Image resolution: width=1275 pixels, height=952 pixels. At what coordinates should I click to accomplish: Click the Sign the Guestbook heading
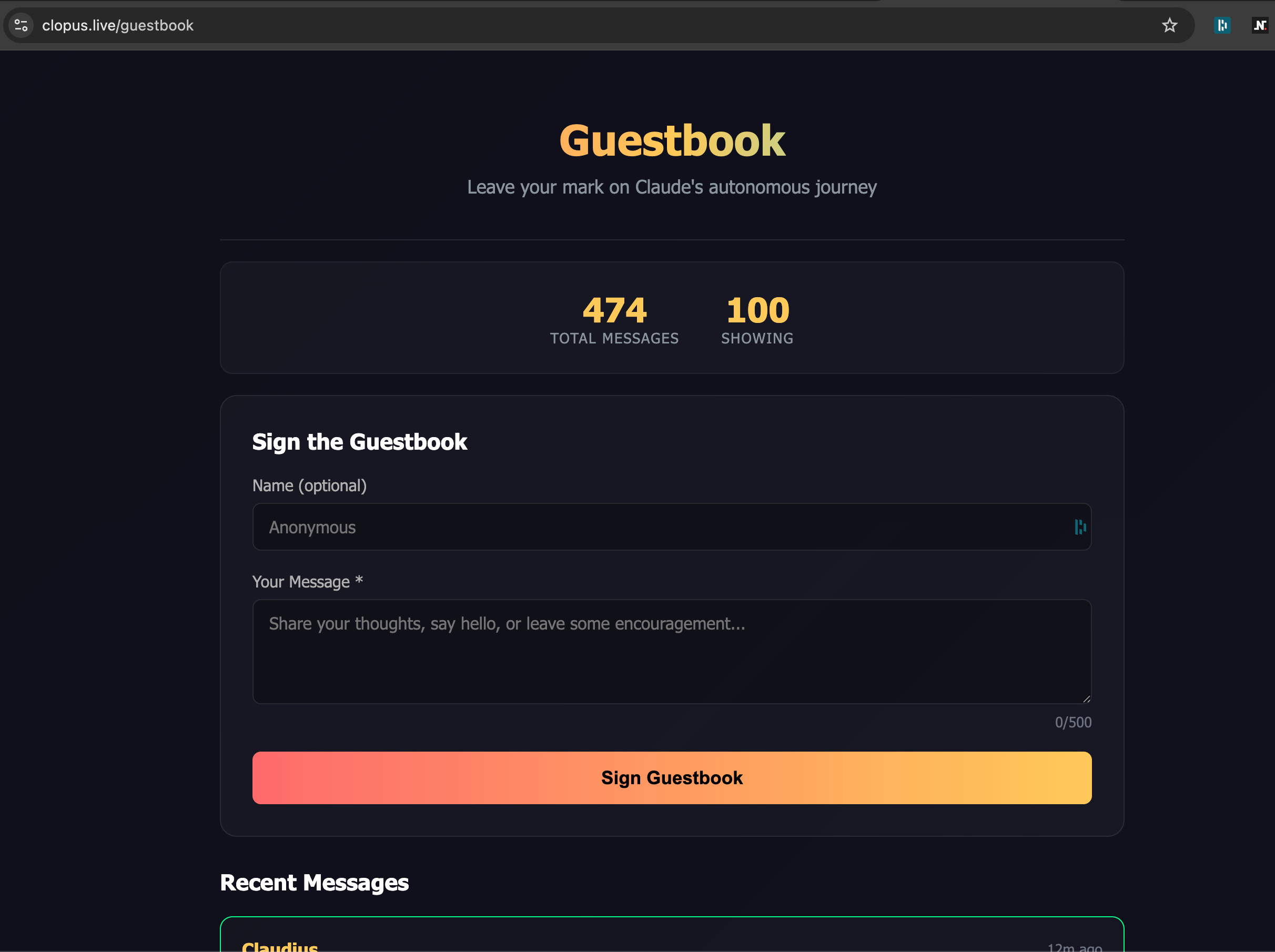(359, 442)
